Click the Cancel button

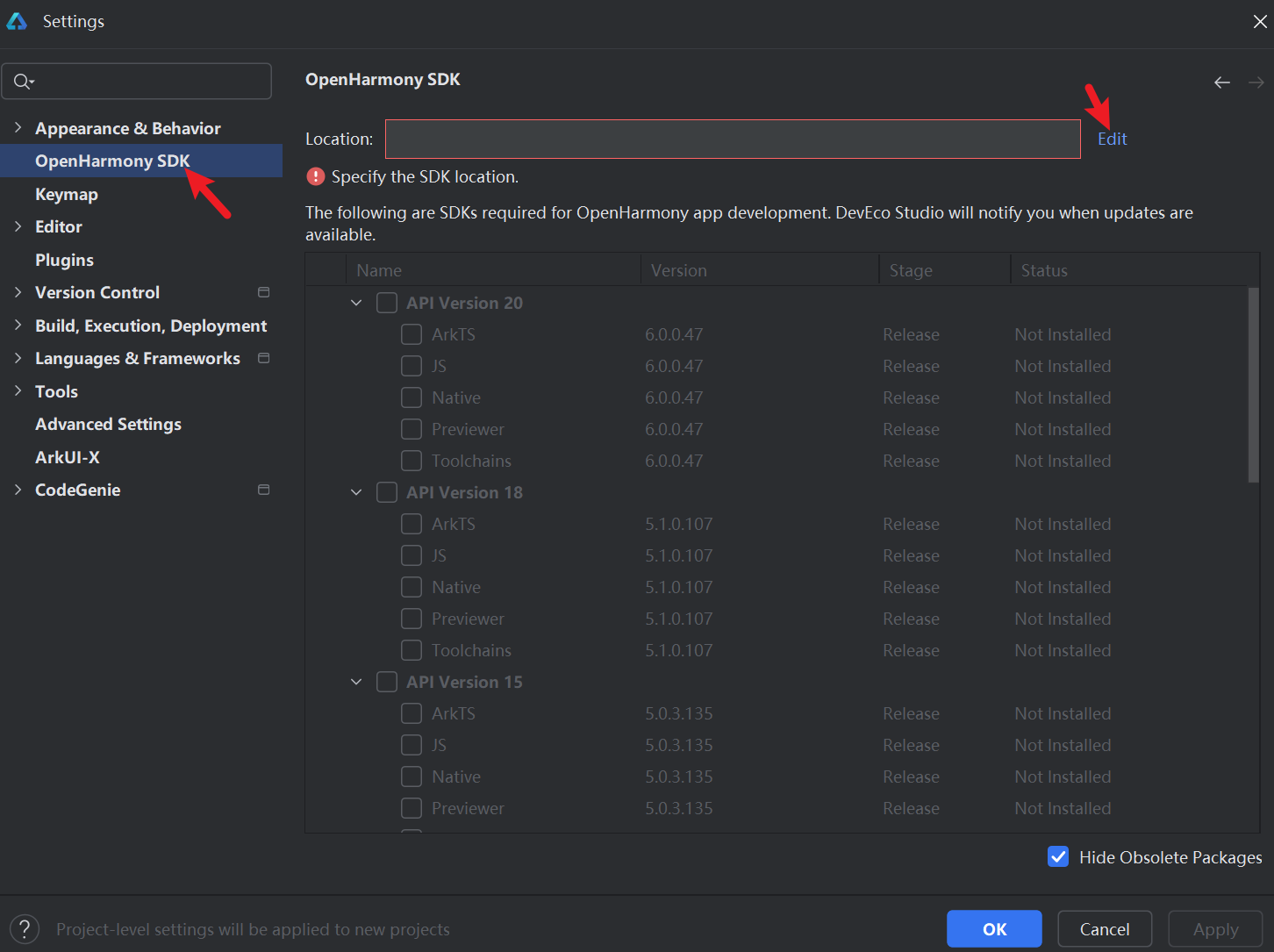1105,929
